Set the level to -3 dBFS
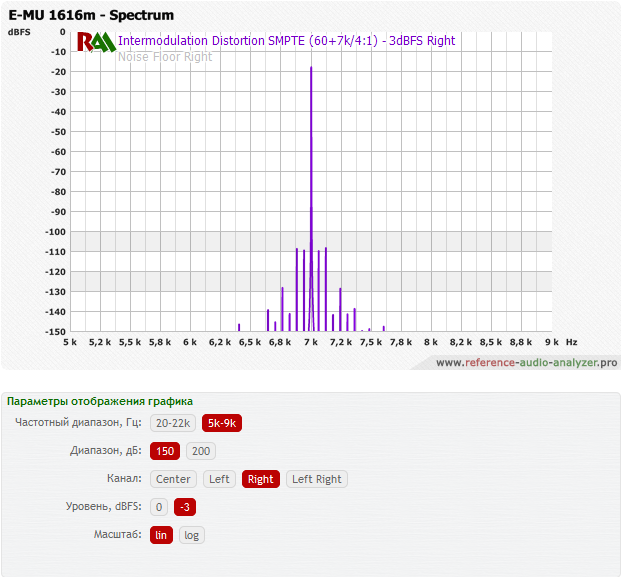This screenshot has width=625, height=577. point(185,507)
